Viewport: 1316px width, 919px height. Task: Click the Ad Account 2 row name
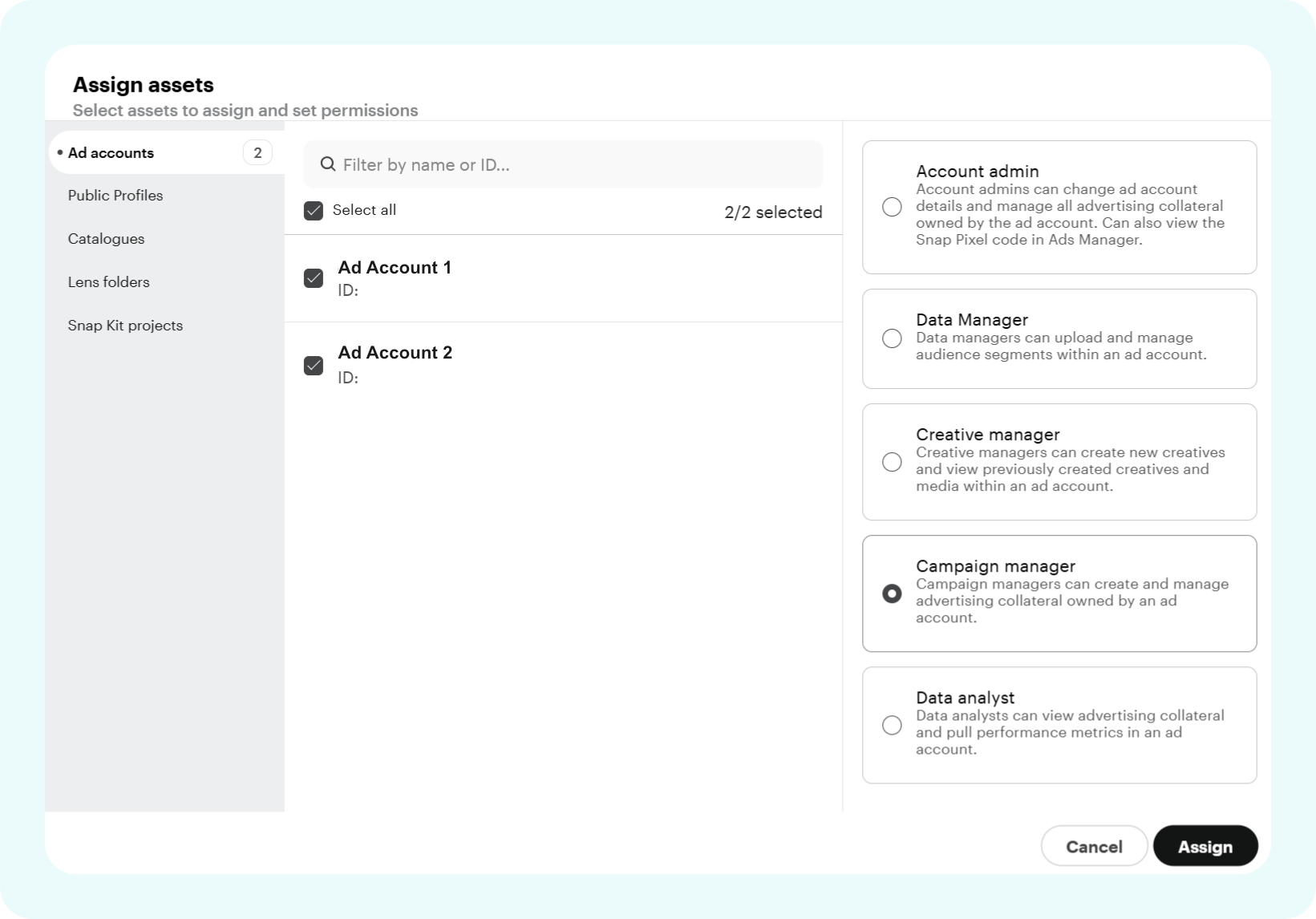(x=395, y=353)
